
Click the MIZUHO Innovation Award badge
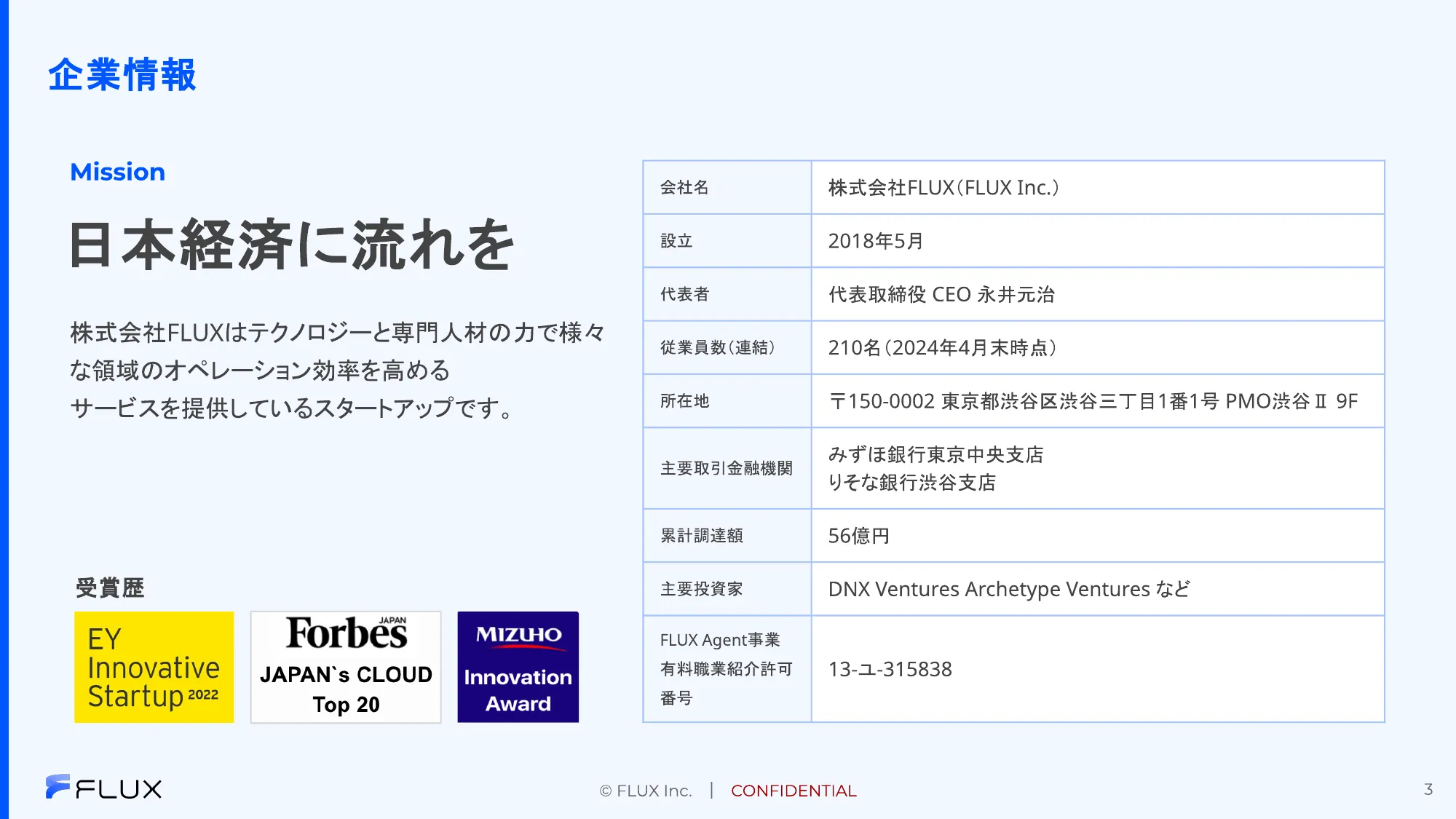[518, 667]
